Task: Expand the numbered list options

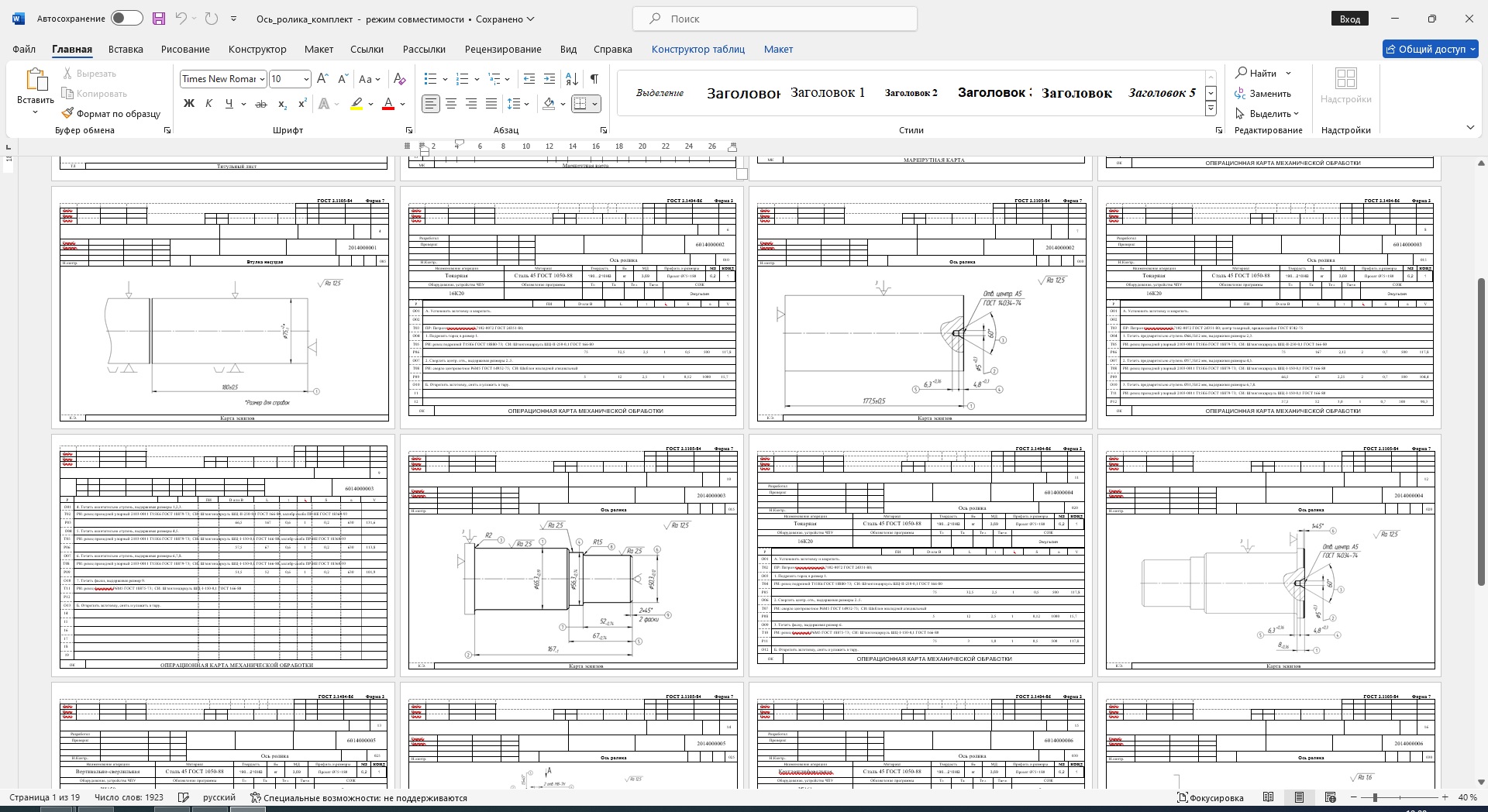Action: coord(477,79)
